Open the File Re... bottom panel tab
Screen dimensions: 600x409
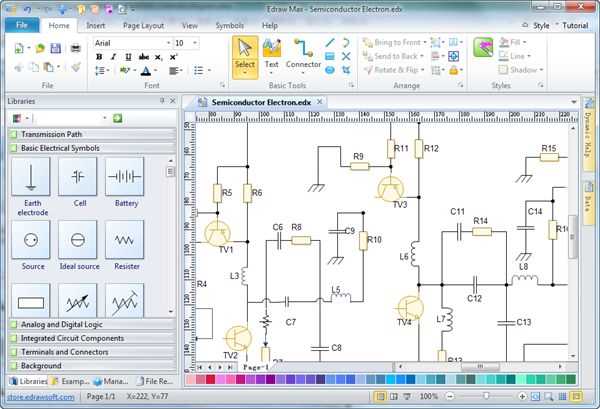coord(155,381)
